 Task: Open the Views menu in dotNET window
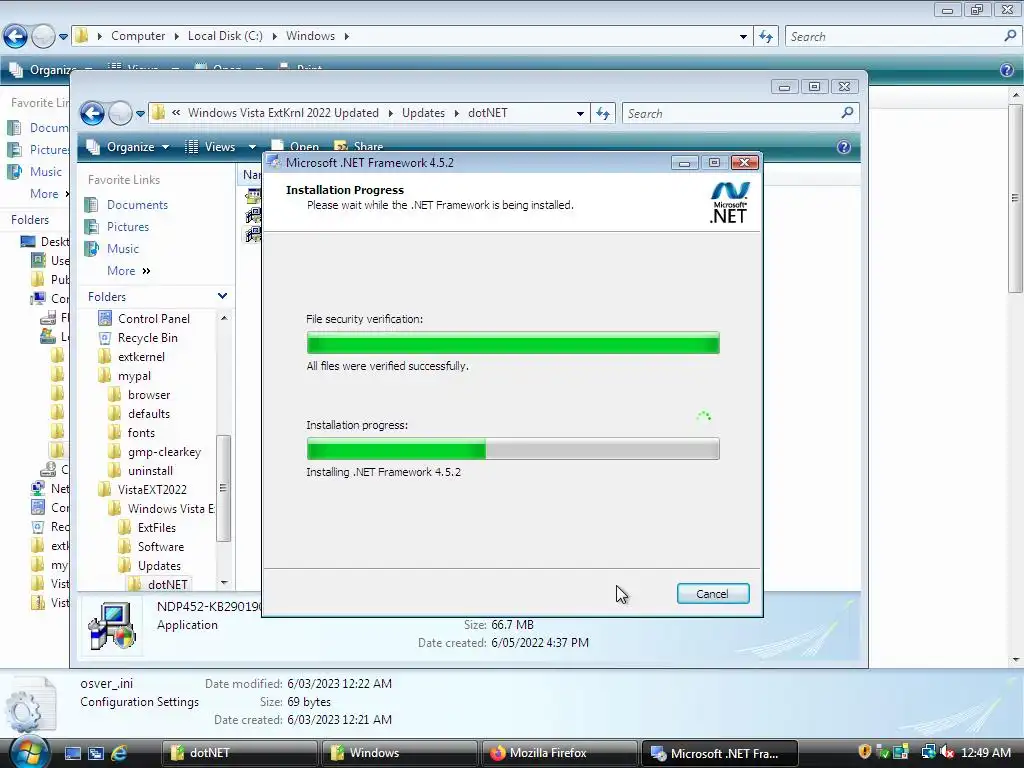tap(212, 147)
